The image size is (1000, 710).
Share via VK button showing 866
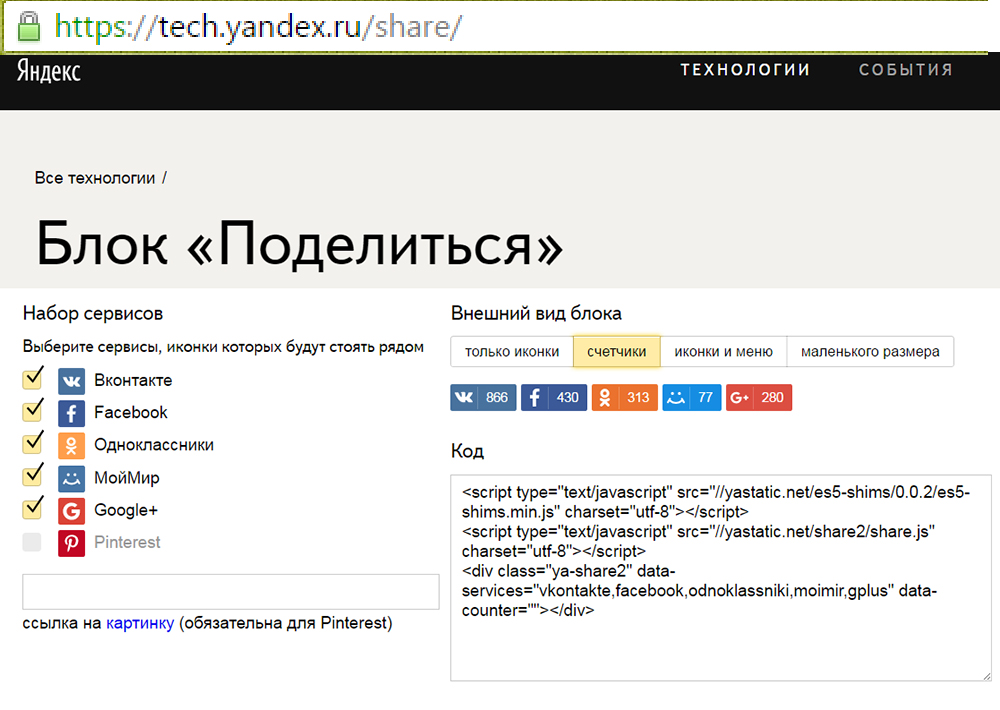point(483,397)
